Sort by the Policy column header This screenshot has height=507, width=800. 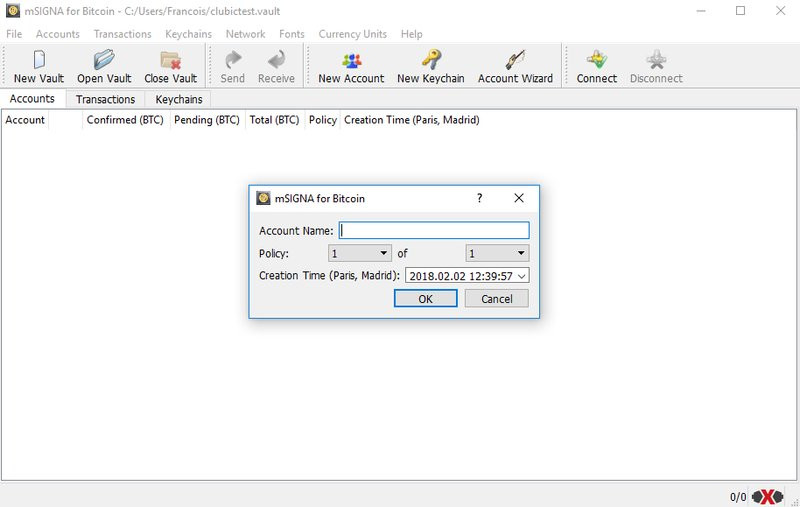322,120
